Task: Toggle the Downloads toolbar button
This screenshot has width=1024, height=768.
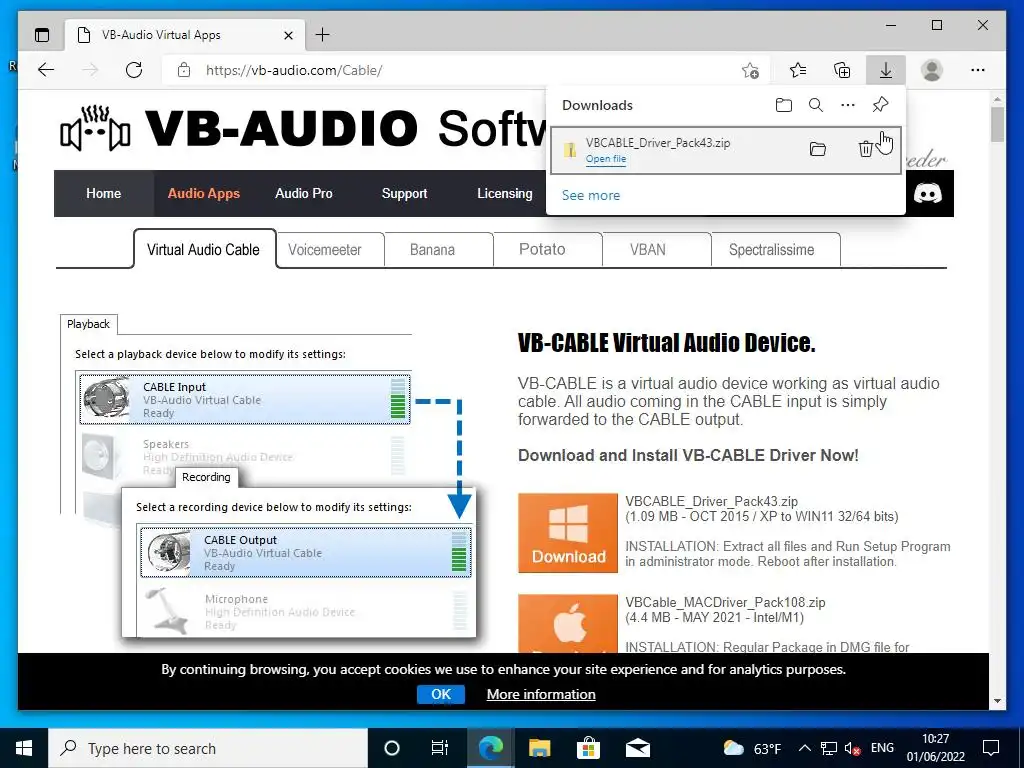Action: click(886, 70)
